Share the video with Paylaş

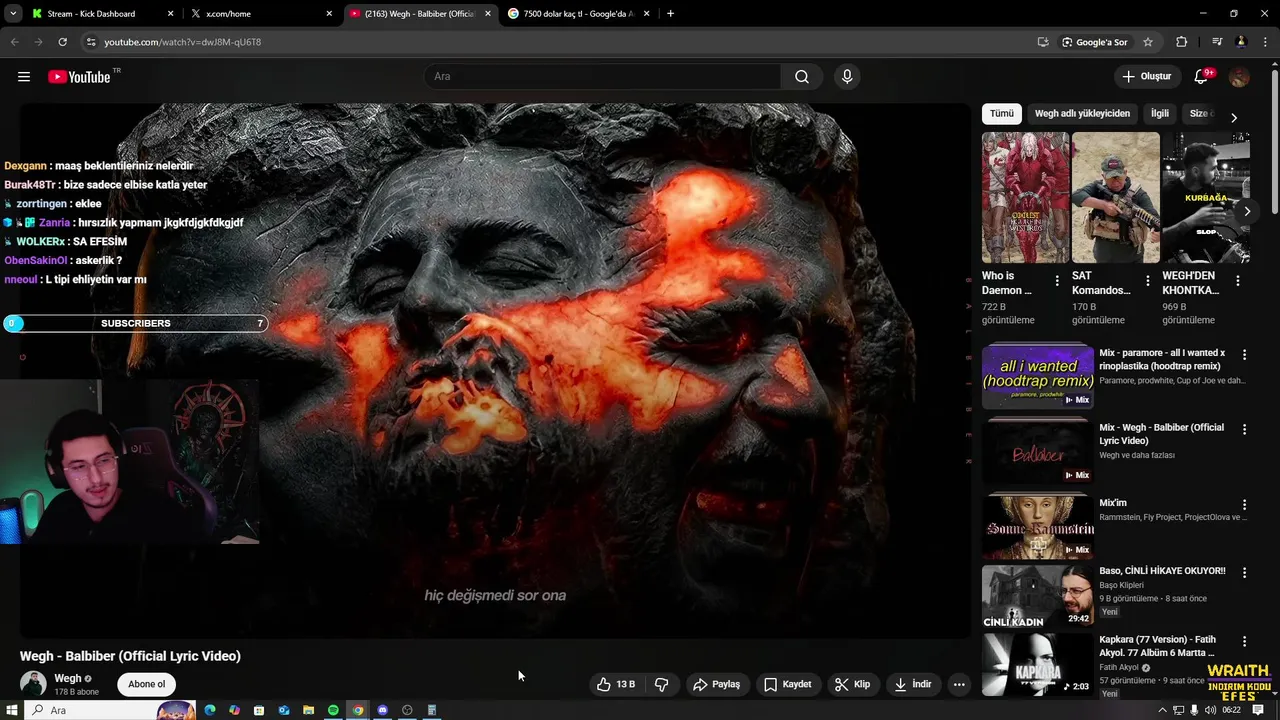coord(717,684)
